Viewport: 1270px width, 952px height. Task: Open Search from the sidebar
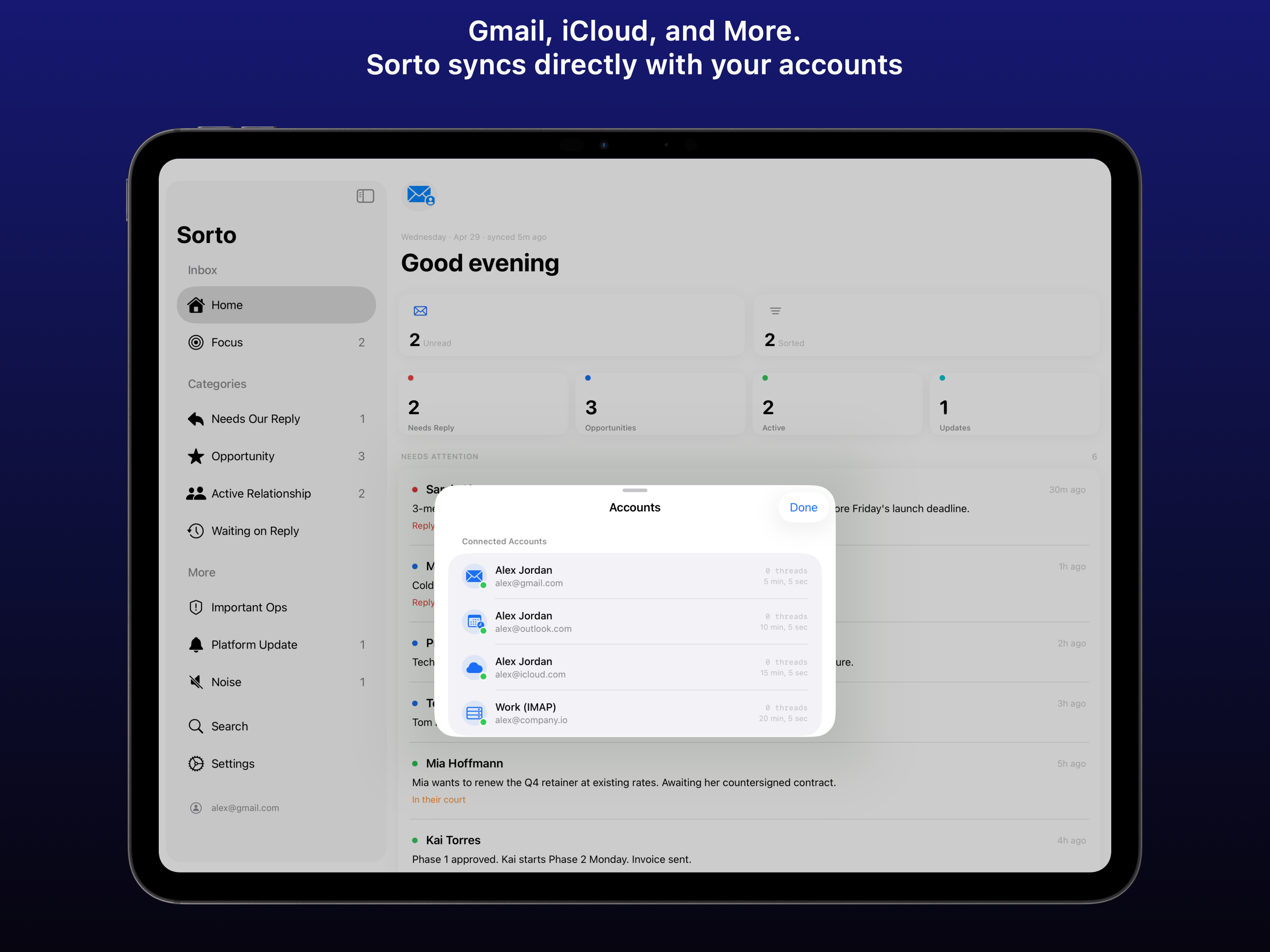[276, 726]
